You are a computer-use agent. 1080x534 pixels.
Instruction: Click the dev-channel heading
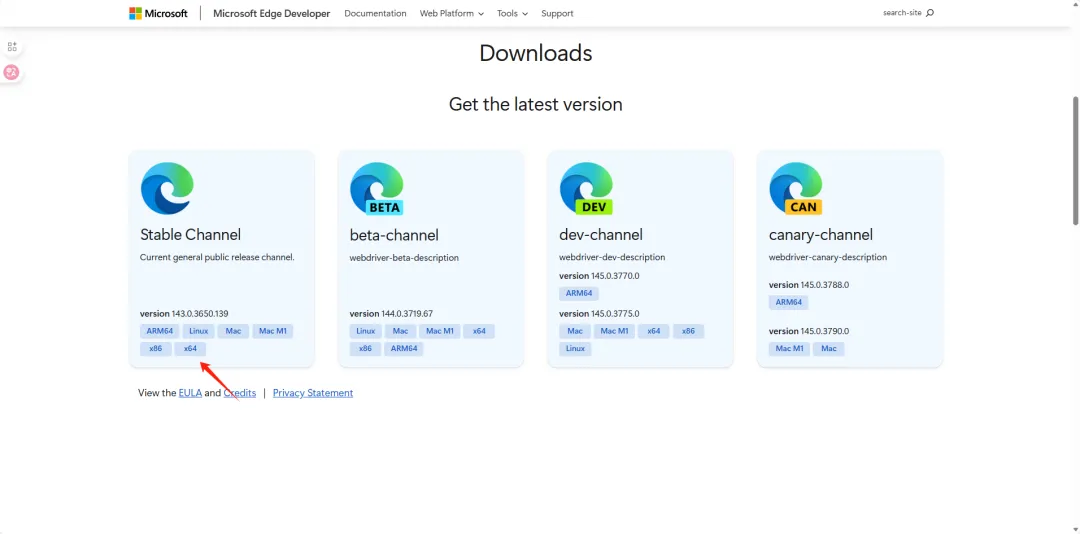[601, 235]
